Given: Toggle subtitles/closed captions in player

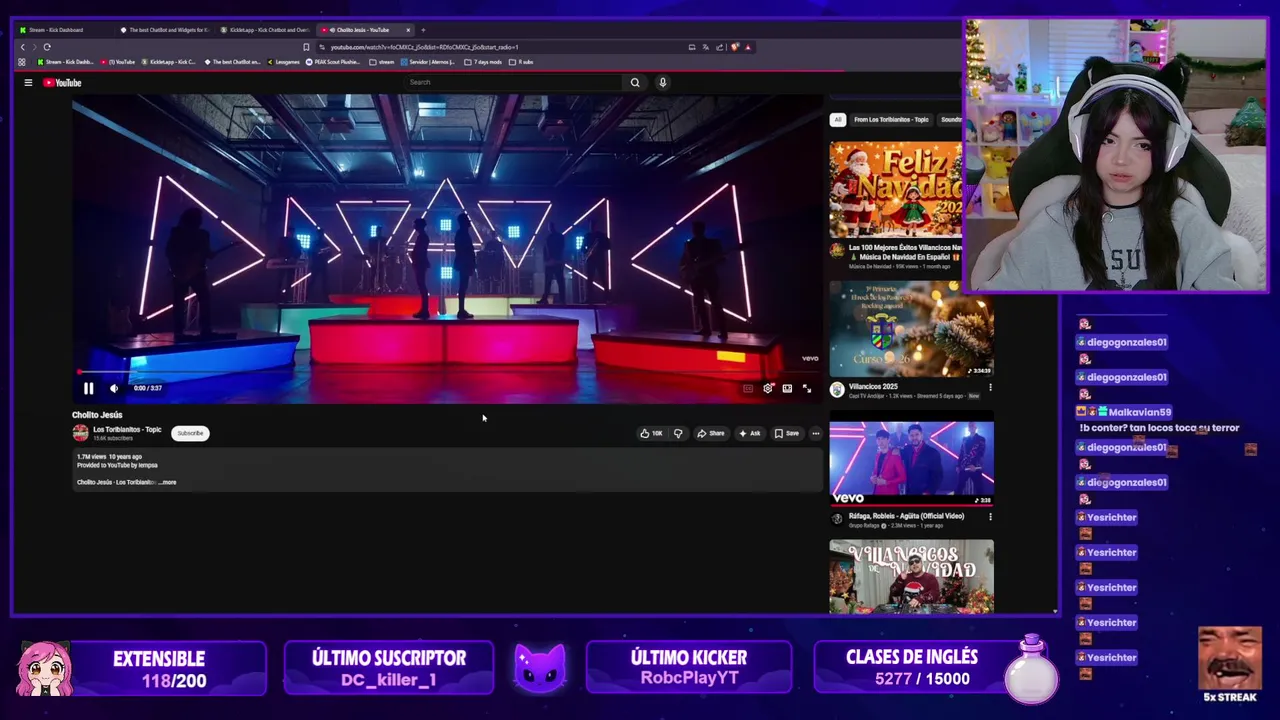Looking at the screenshot, I should [748, 388].
